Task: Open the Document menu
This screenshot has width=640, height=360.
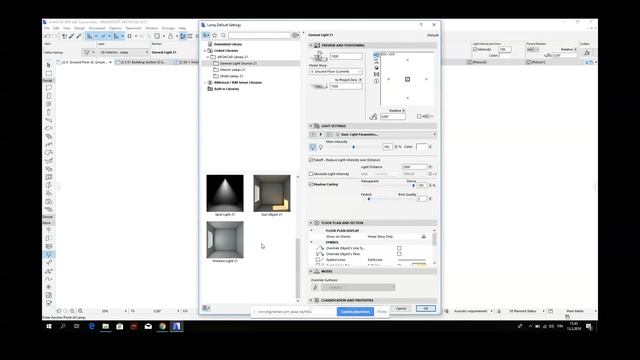Action: (97, 28)
